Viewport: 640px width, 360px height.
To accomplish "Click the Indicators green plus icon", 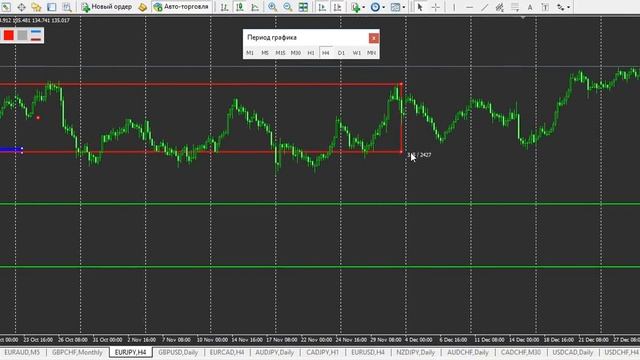I will coord(356,7).
